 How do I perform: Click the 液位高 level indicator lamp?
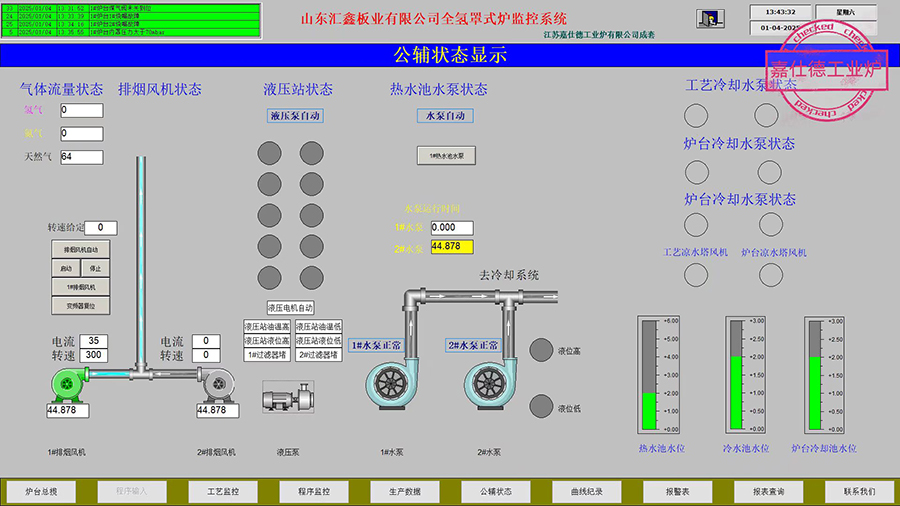click(x=541, y=350)
